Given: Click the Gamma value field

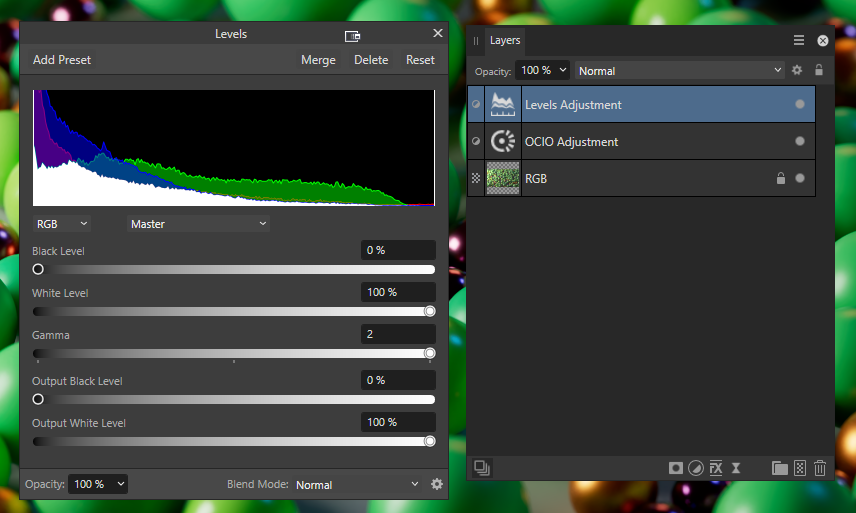Looking at the screenshot, I should [398, 334].
